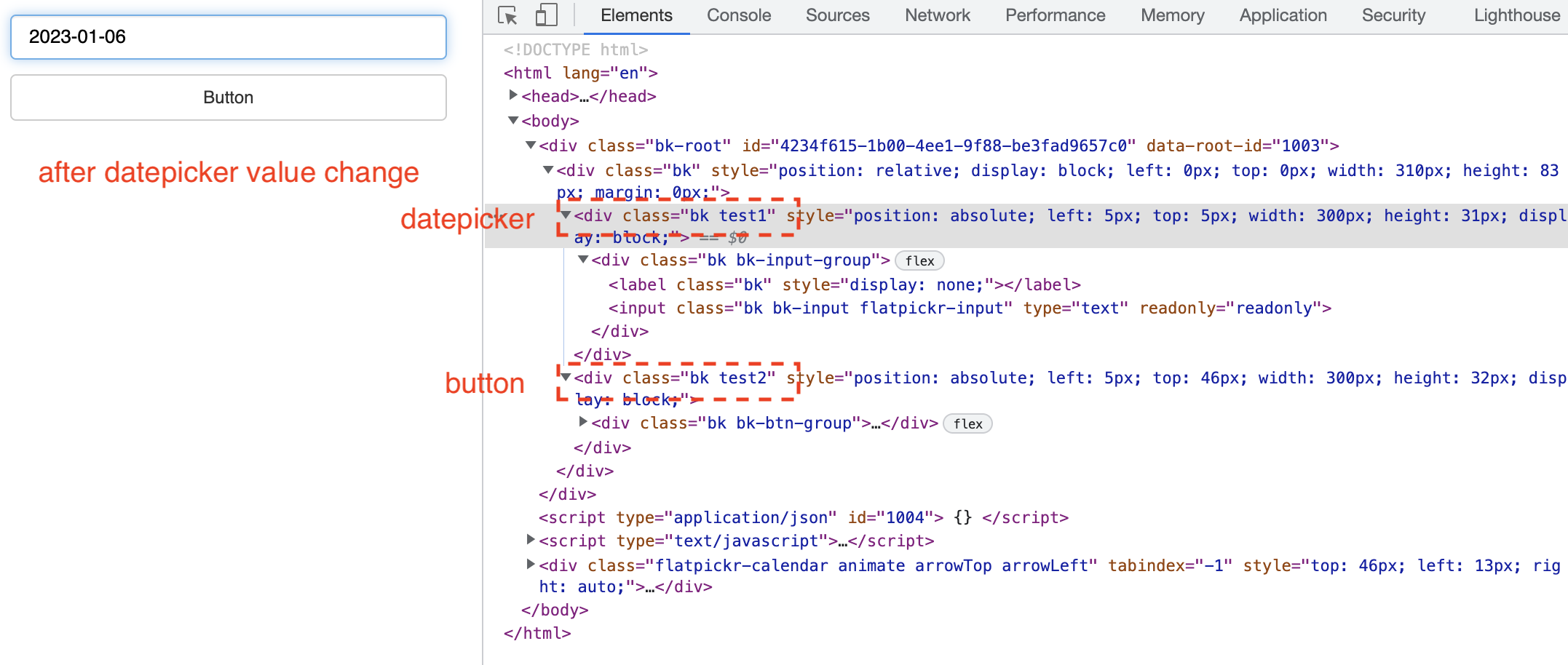Click the flex badge on bk-btn-group
The width and height of the screenshot is (1568, 665).
point(967,423)
